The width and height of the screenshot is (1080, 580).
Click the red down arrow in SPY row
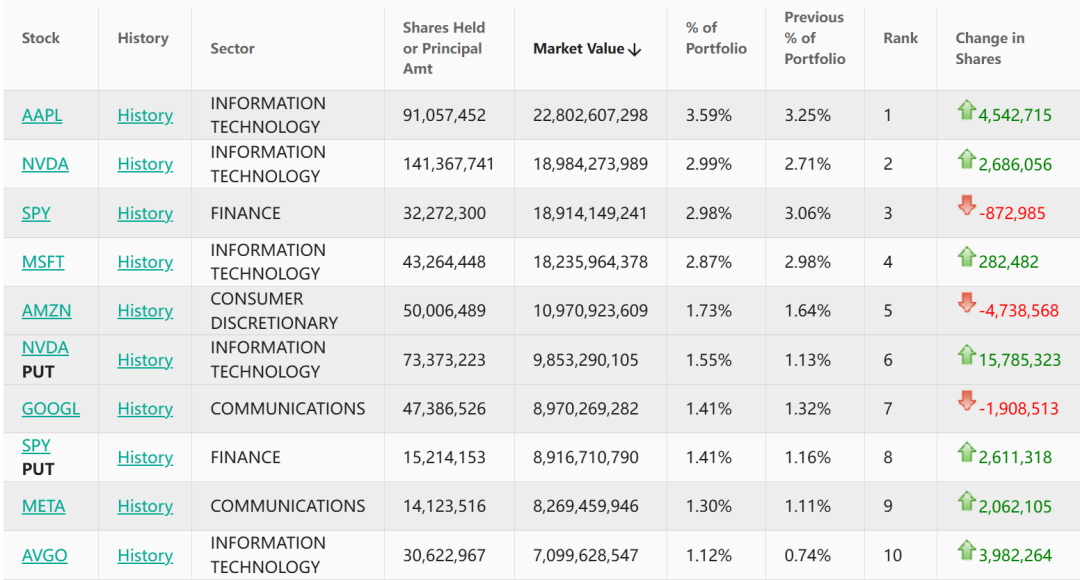click(x=966, y=206)
